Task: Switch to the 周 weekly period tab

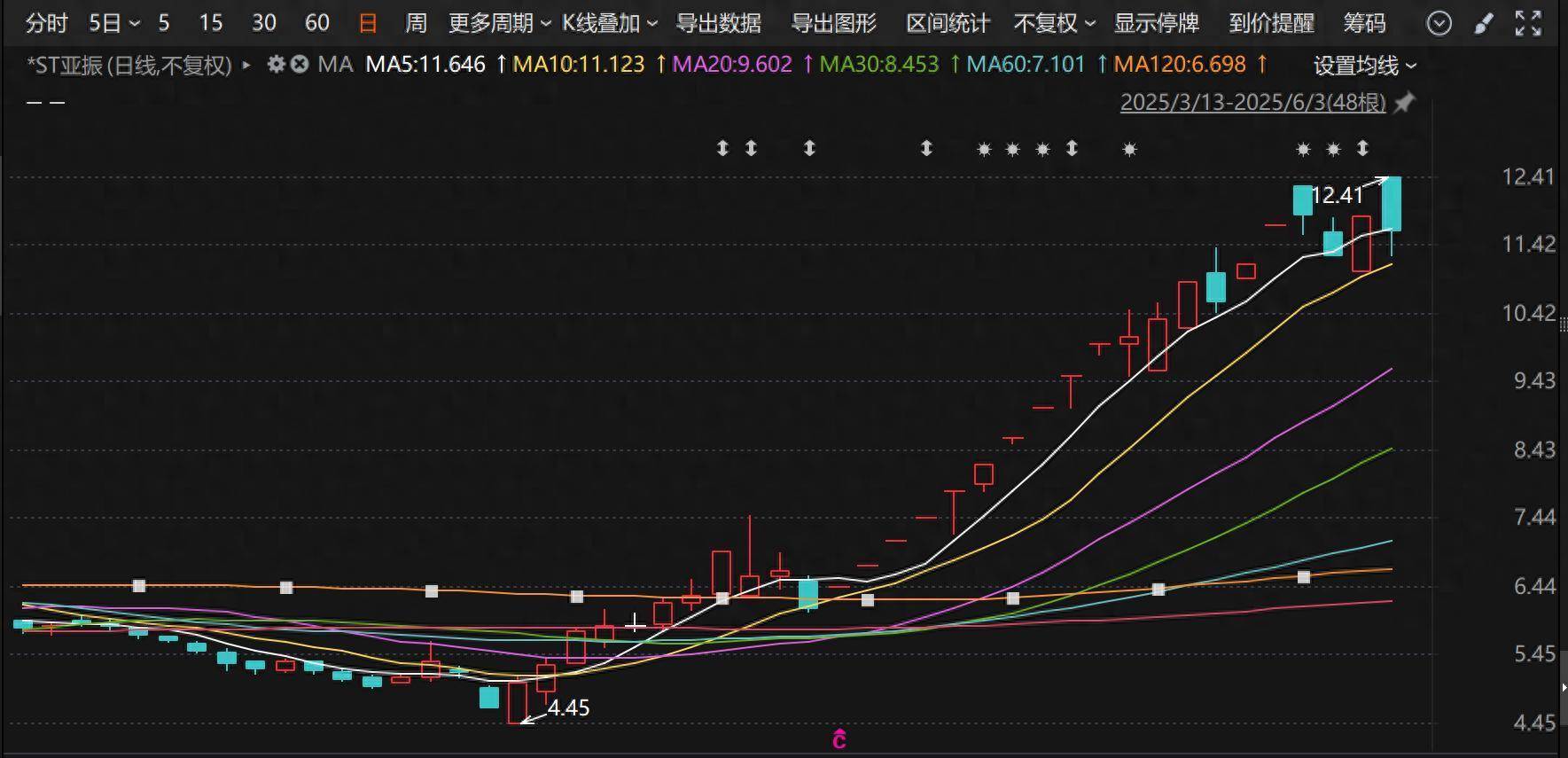Action: (x=416, y=23)
